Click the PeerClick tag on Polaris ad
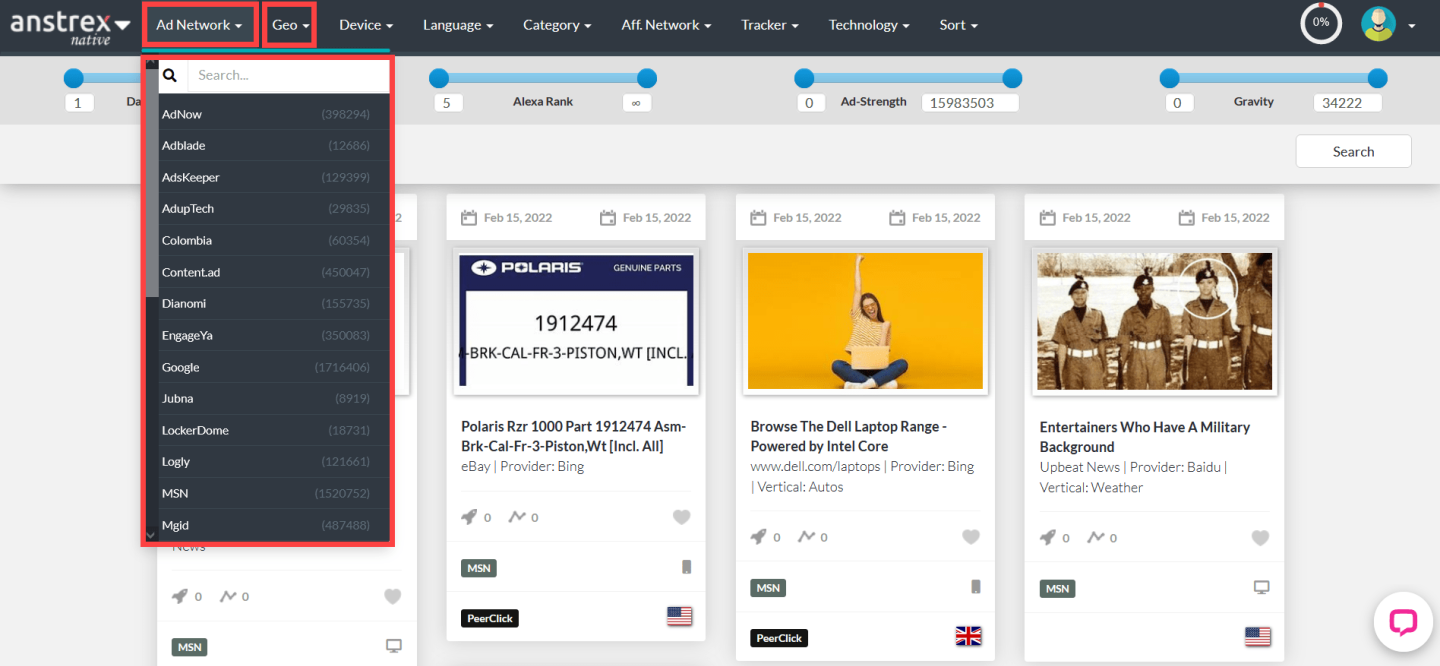The image size is (1440, 666). point(490,618)
